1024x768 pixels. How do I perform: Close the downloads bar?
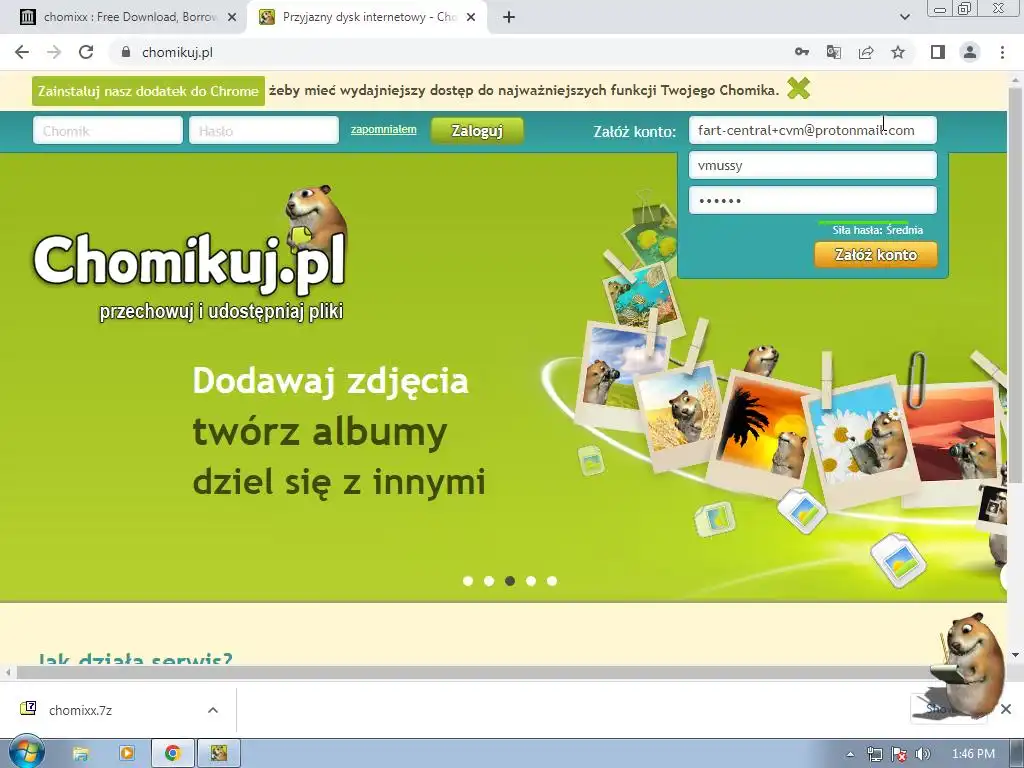point(1006,709)
